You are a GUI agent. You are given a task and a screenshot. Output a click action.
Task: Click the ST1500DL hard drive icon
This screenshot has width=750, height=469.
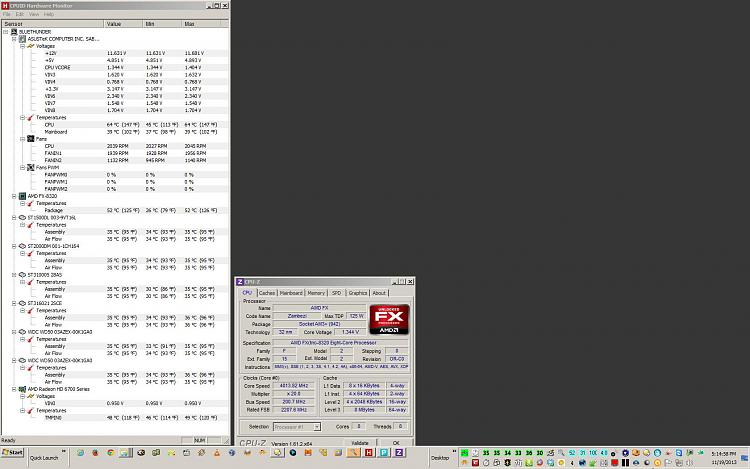pos(22,218)
